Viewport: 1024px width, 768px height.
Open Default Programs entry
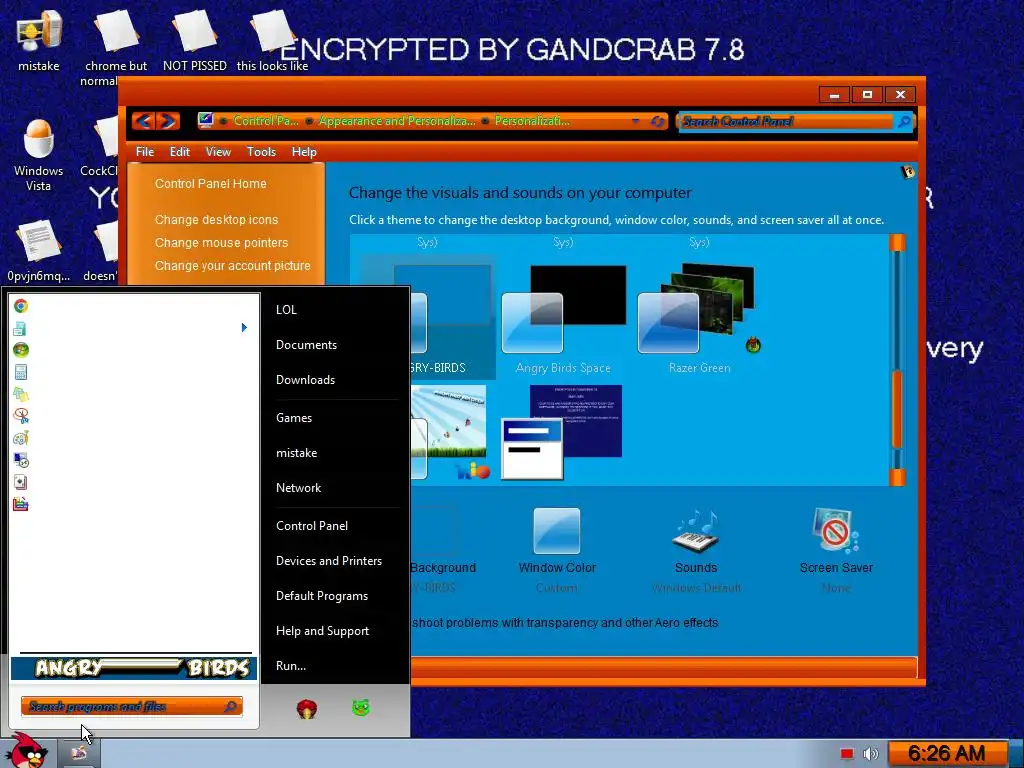322,596
